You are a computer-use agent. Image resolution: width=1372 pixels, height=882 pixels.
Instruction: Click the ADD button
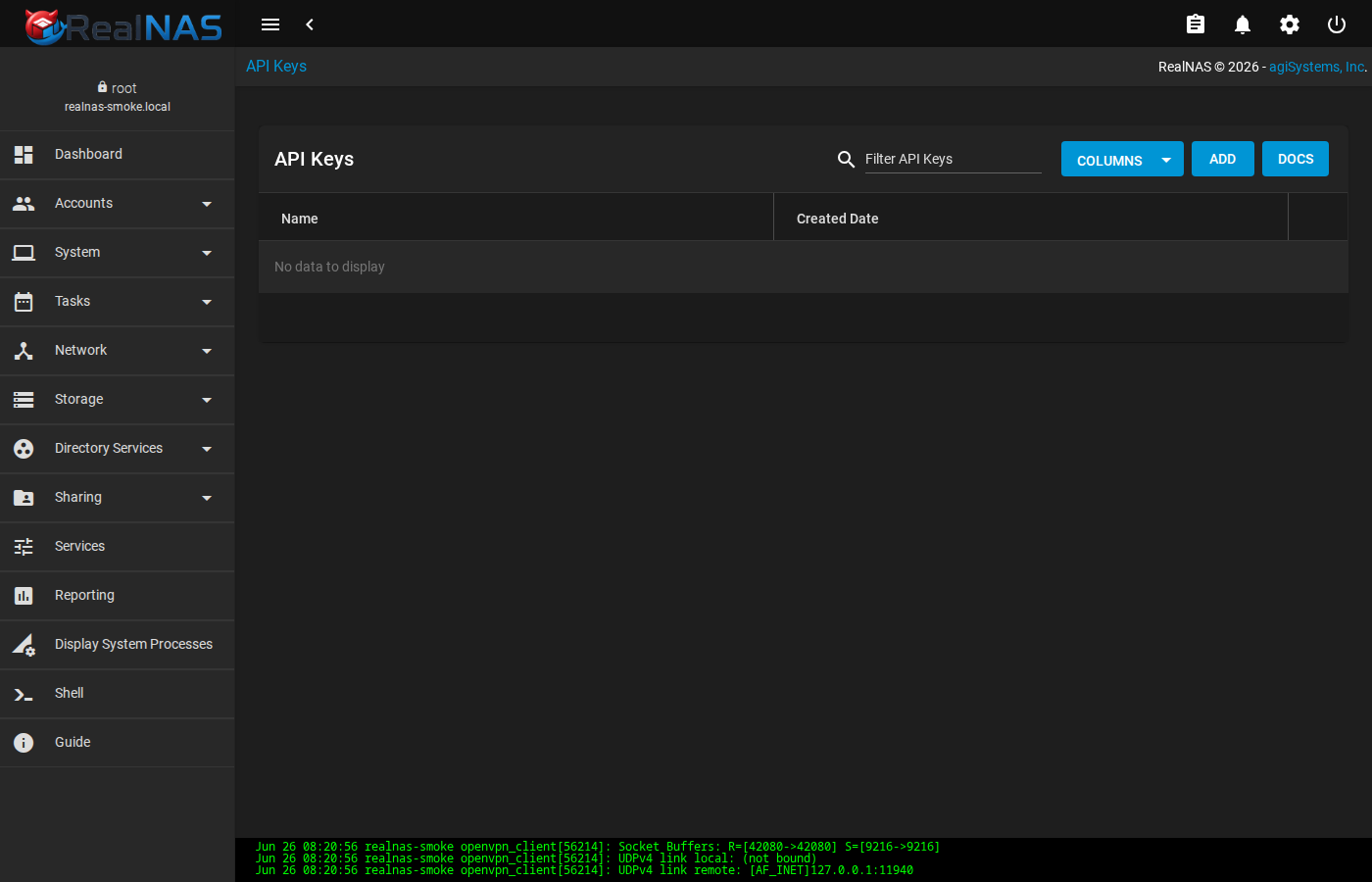click(x=1222, y=159)
